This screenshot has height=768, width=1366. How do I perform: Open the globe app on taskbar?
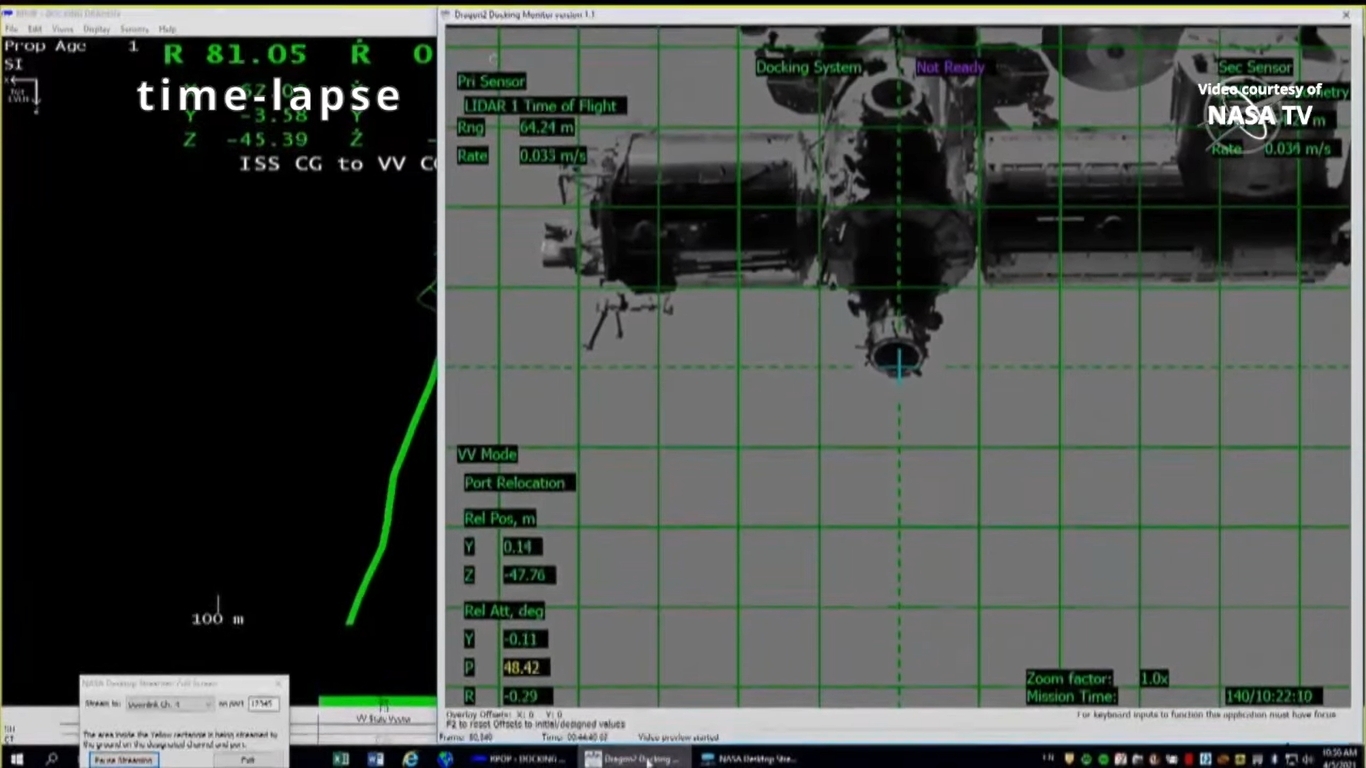445,760
